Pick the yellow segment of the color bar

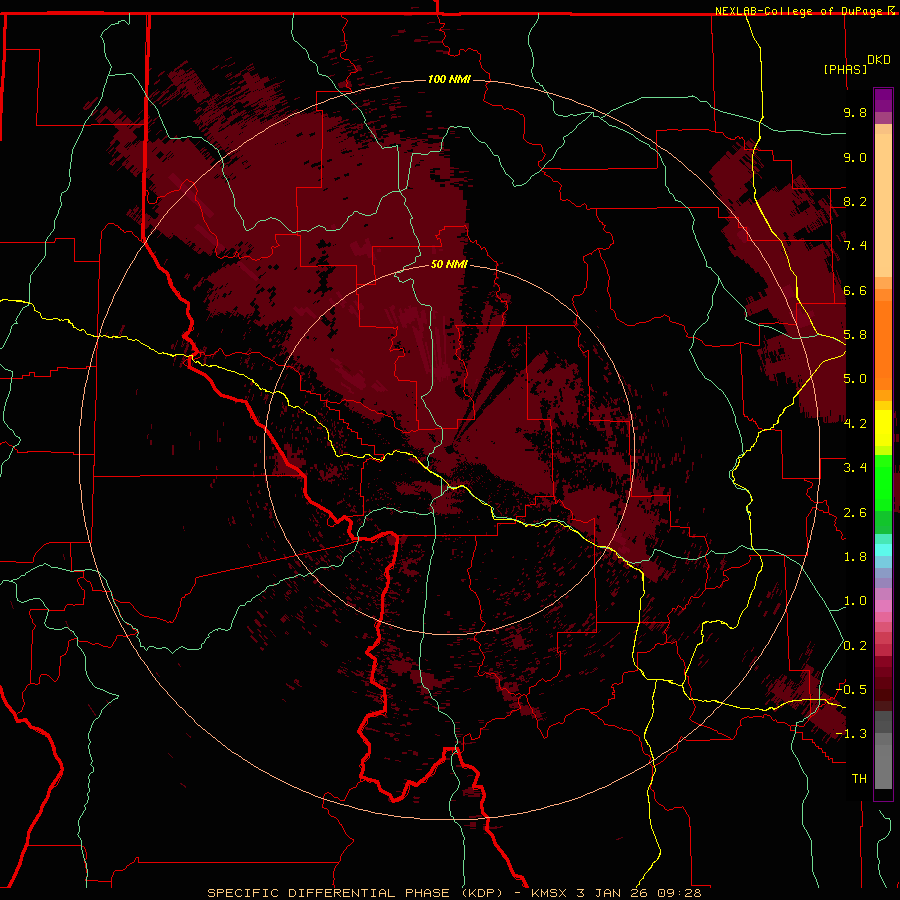pyautogui.click(x=883, y=428)
